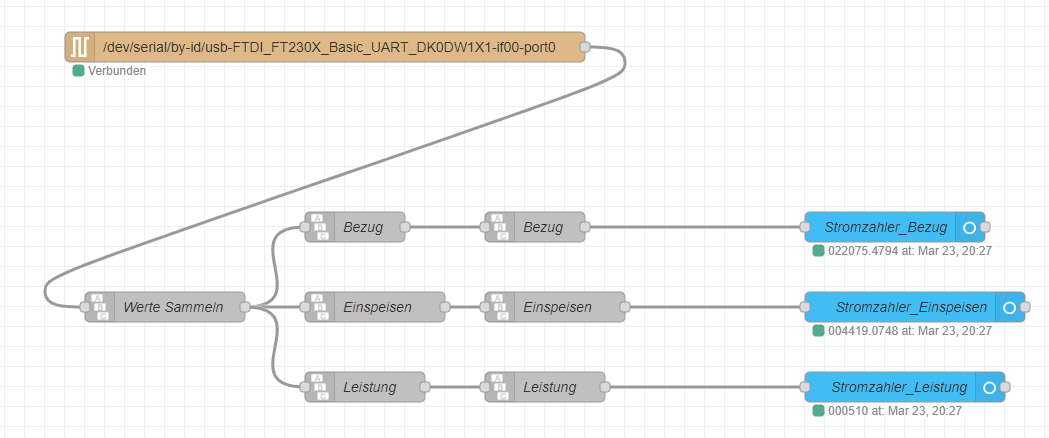
Task: Click the output port of serial node
Action: (585, 47)
